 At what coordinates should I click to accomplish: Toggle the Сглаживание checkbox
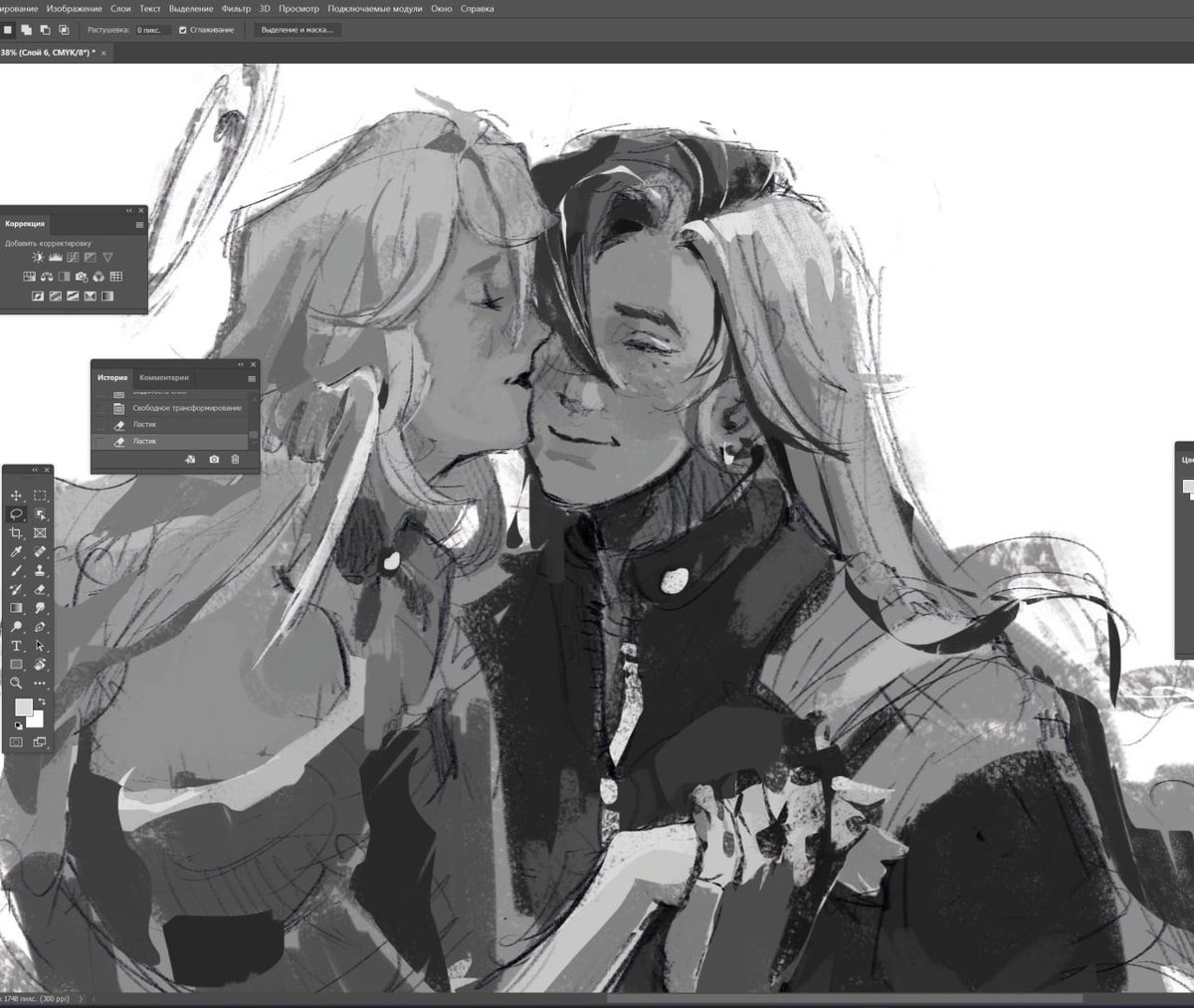182,30
